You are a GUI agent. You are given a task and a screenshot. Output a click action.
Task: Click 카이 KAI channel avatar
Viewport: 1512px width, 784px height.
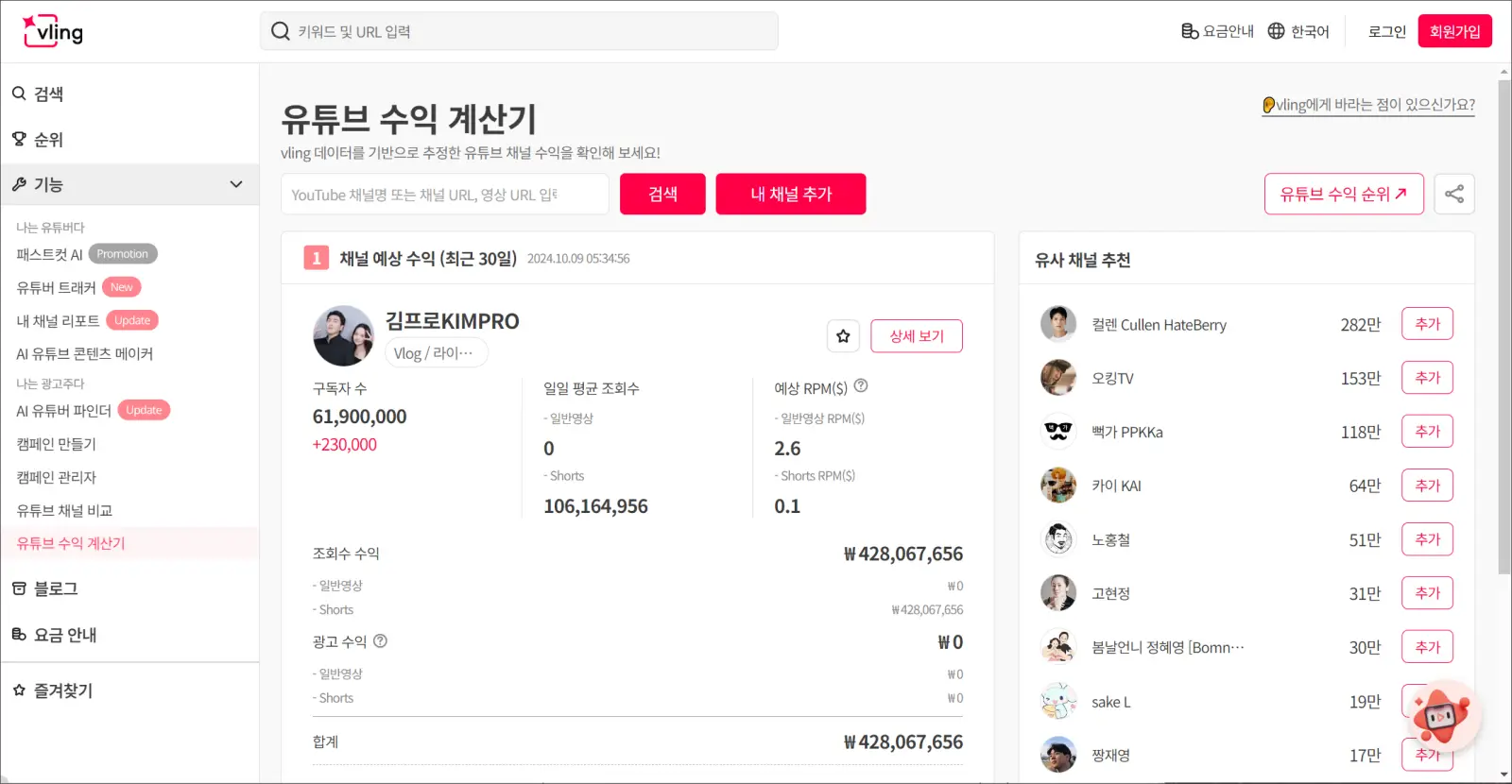1058,486
